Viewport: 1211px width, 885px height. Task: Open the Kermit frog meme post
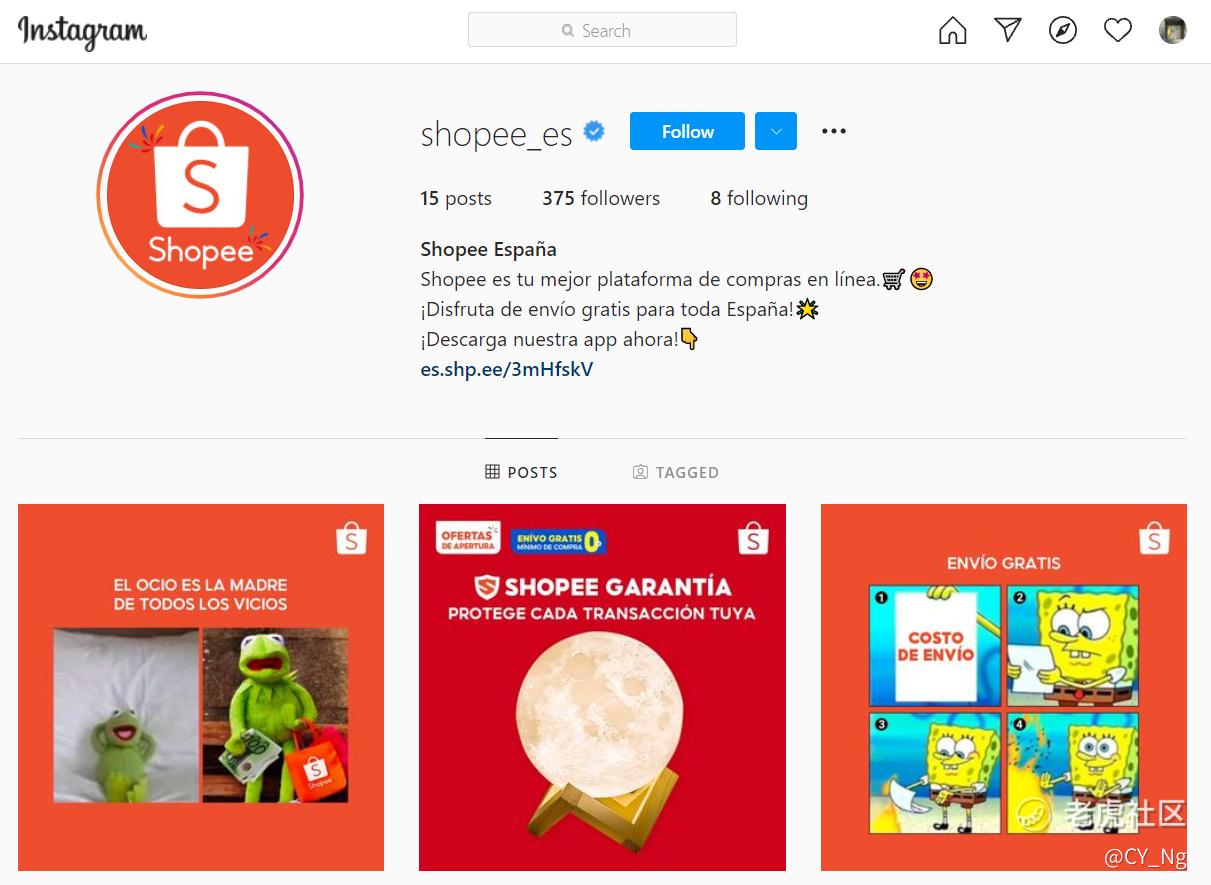201,687
